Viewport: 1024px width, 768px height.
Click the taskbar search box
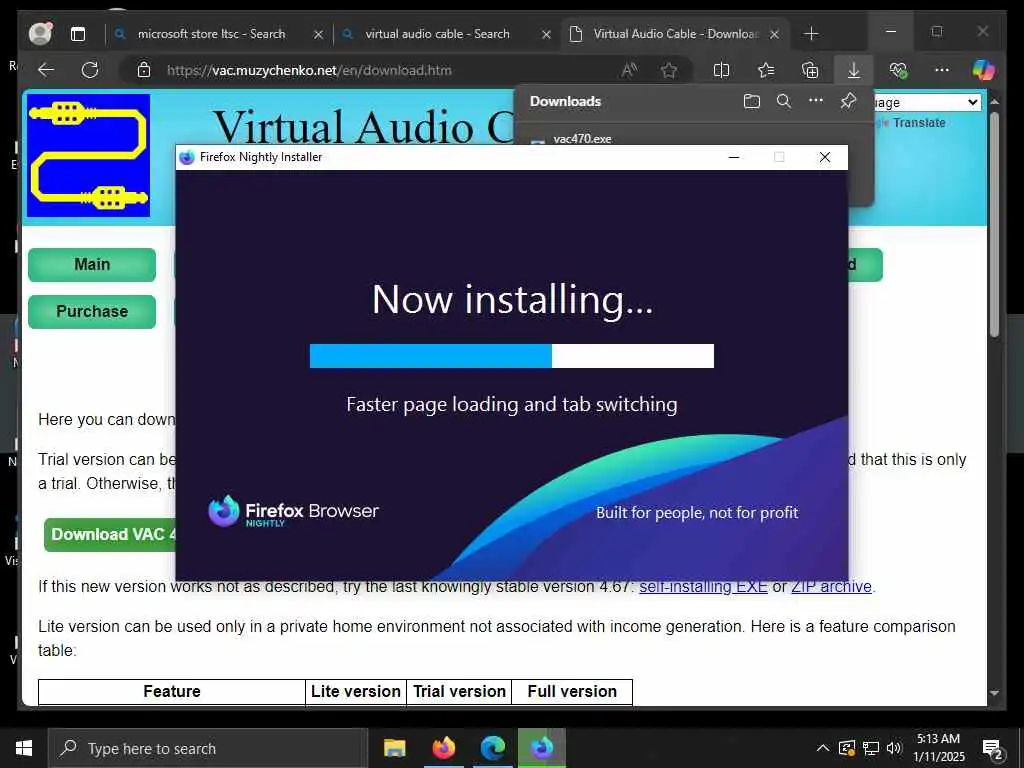(x=208, y=748)
